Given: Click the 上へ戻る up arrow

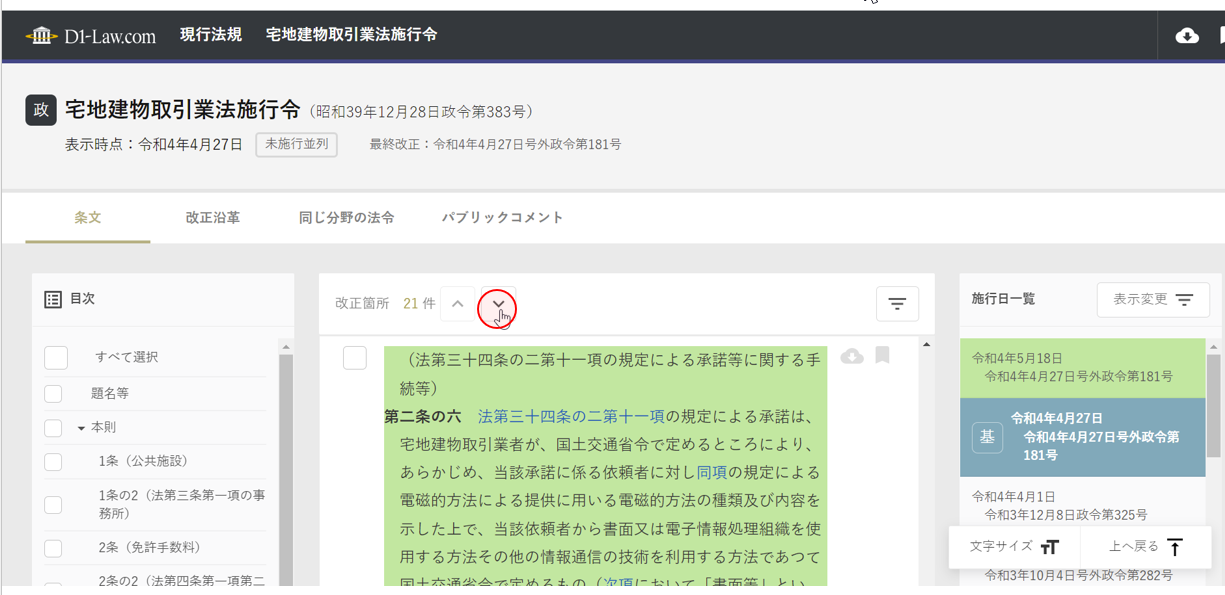Looking at the screenshot, I should point(1175,547).
